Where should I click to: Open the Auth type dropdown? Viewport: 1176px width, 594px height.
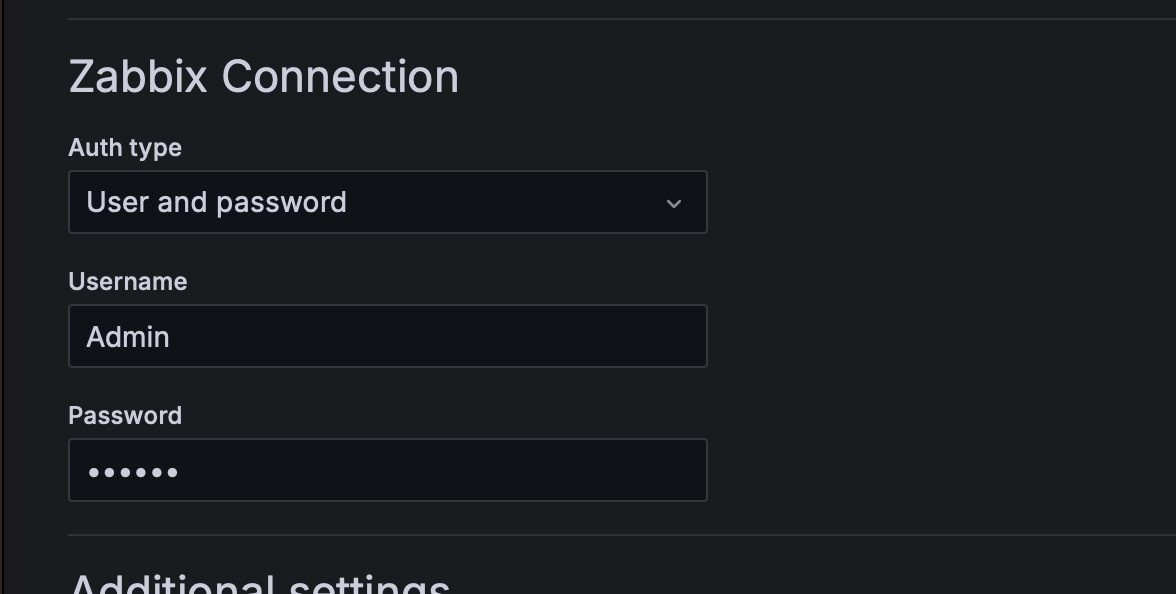tap(387, 202)
